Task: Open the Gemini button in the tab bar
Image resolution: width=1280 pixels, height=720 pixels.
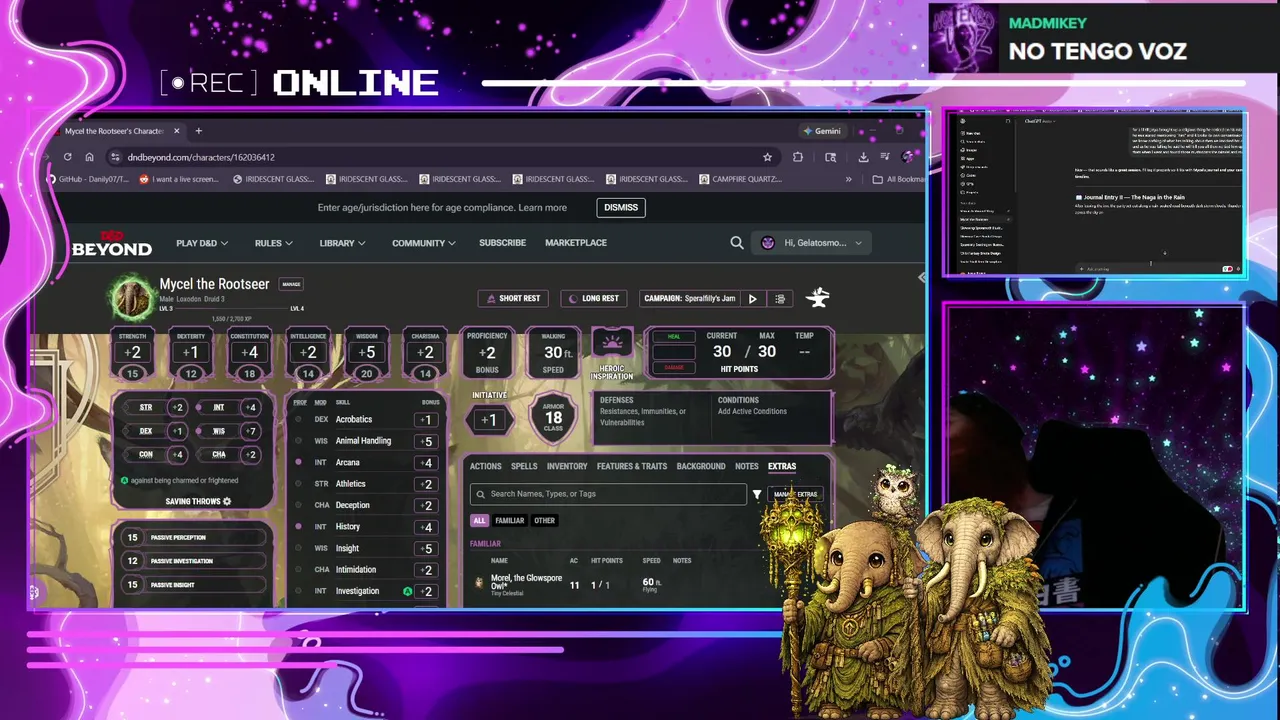Action: pyautogui.click(x=821, y=131)
